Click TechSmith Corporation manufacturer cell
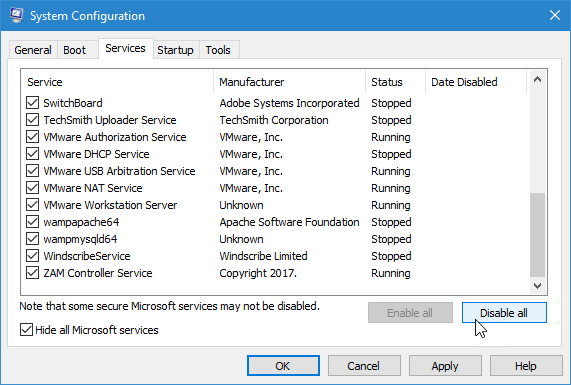 274,120
